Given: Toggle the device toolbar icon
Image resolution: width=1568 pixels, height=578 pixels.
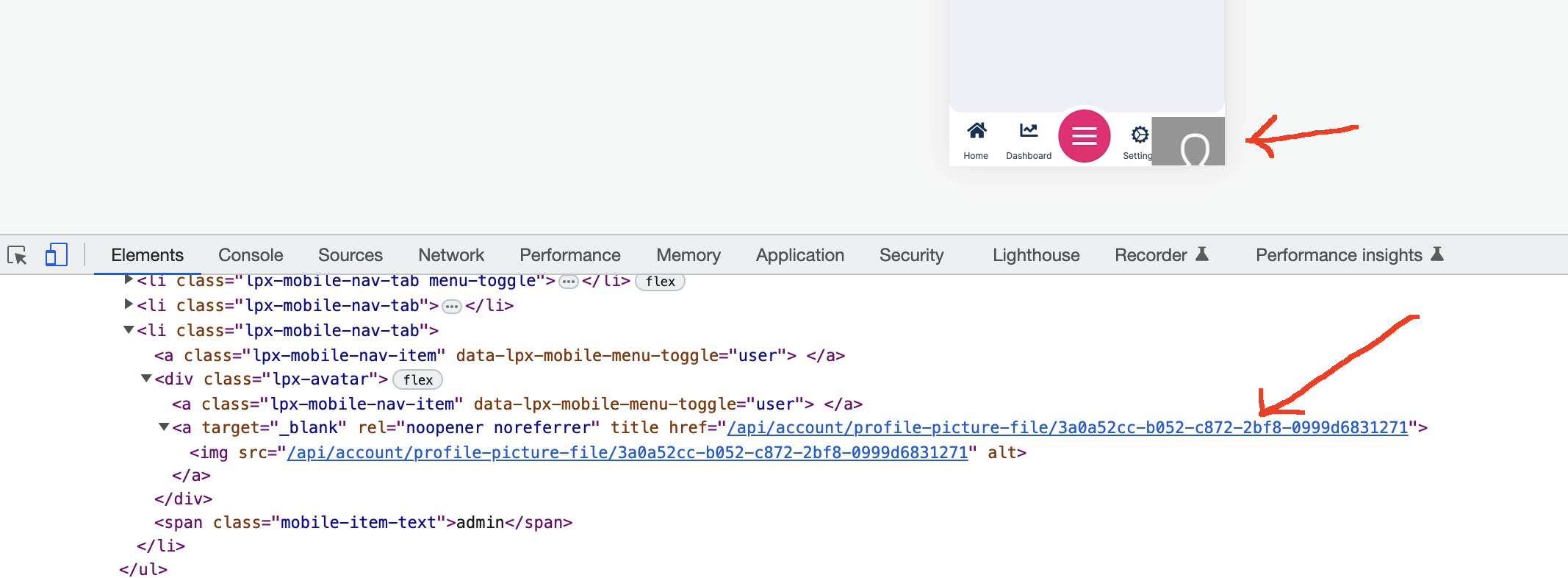Looking at the screenshot, I should click(x=56, y=255).
